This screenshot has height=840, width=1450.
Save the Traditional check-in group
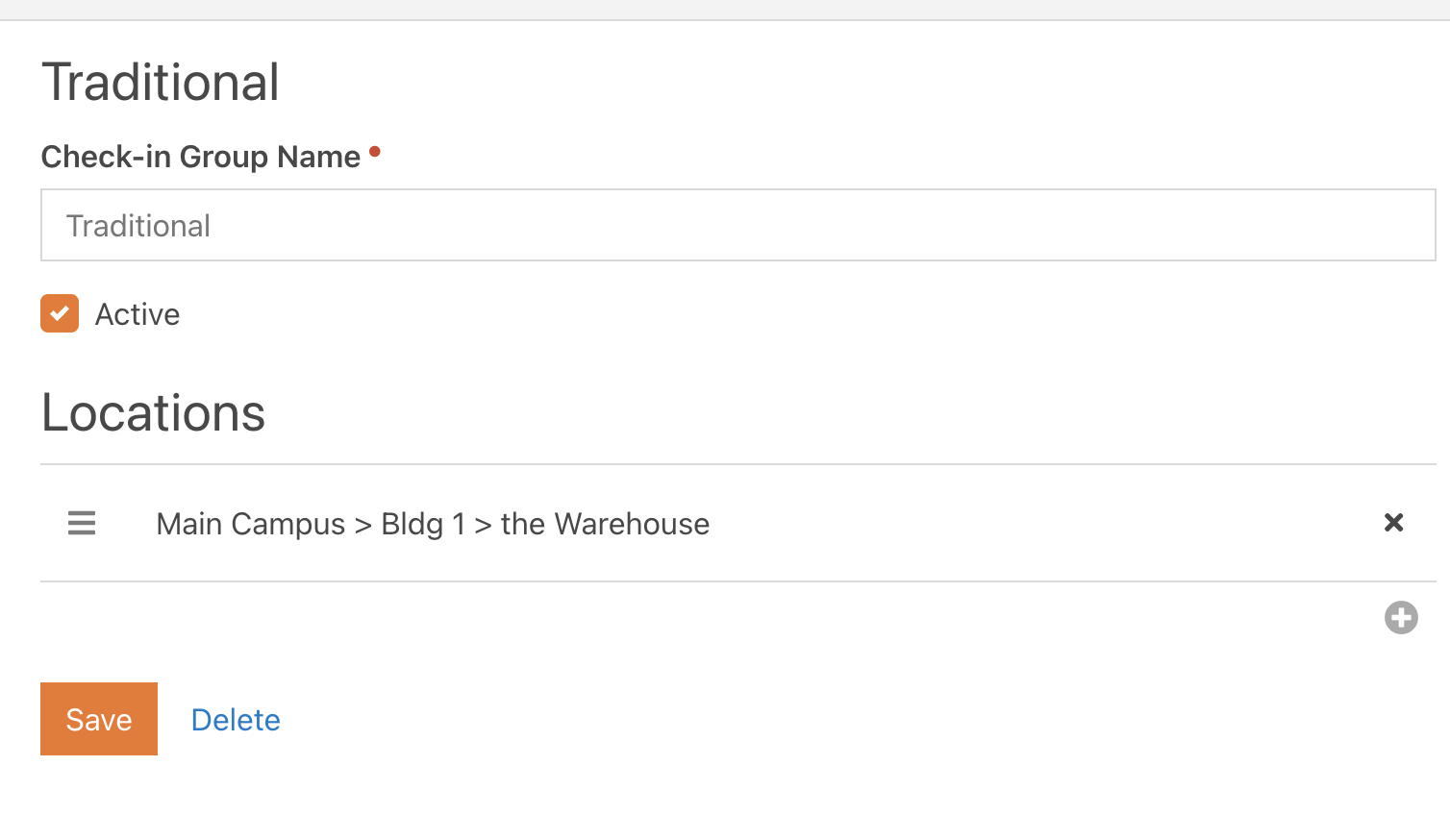click(98, 718)
